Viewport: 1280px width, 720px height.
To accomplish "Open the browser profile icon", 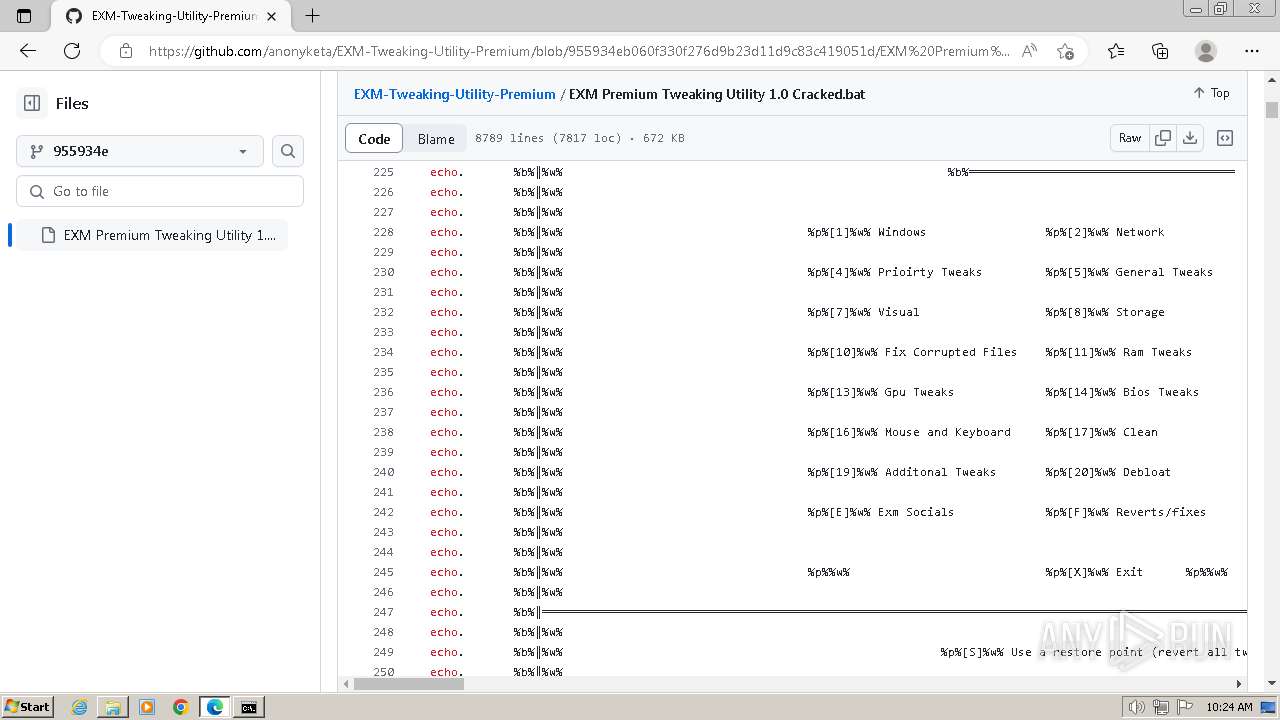I will [x=1206, y=51].
